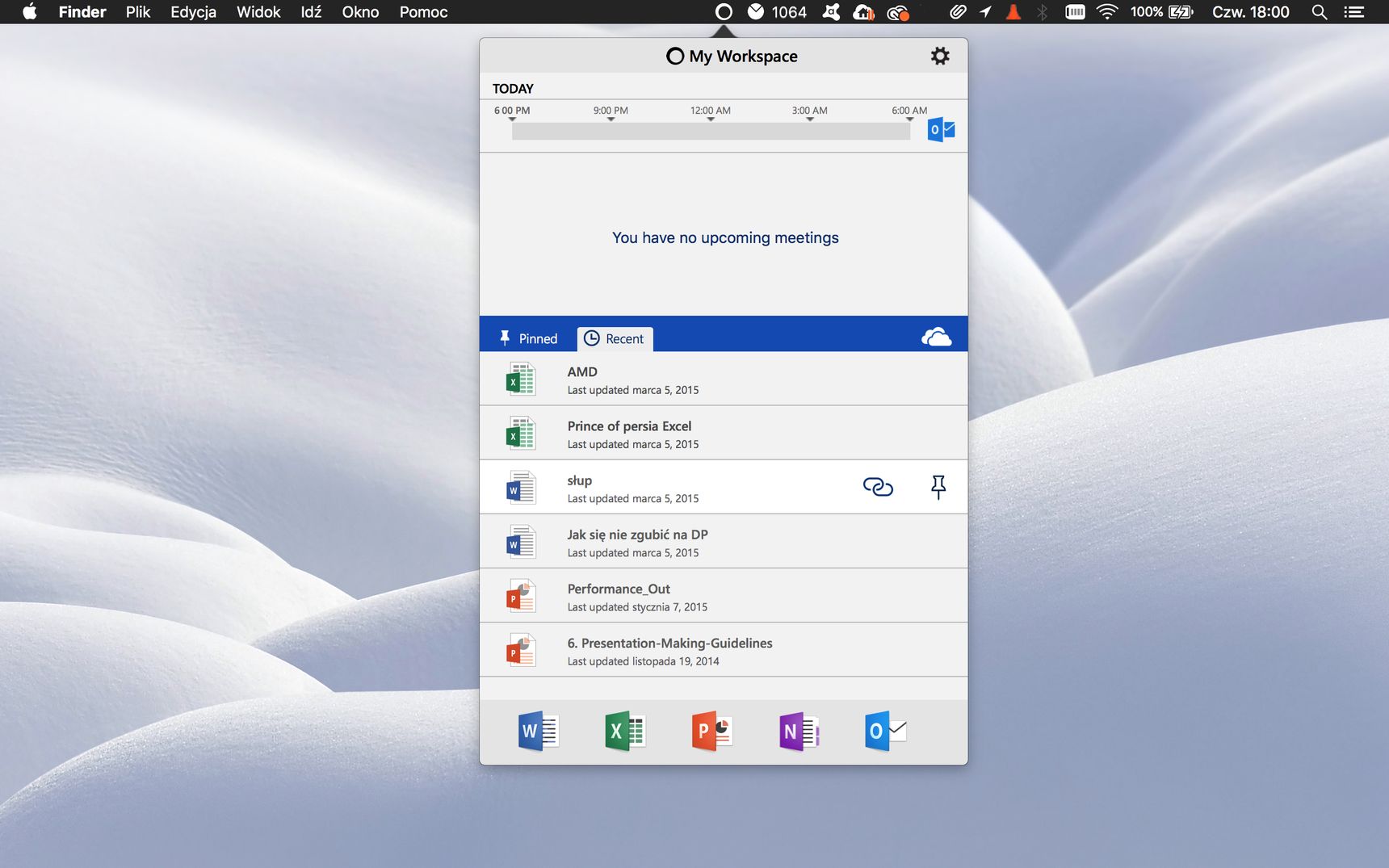
Task: Click Word icon for Jak się nie zgubić
Action: coord(521,541)
